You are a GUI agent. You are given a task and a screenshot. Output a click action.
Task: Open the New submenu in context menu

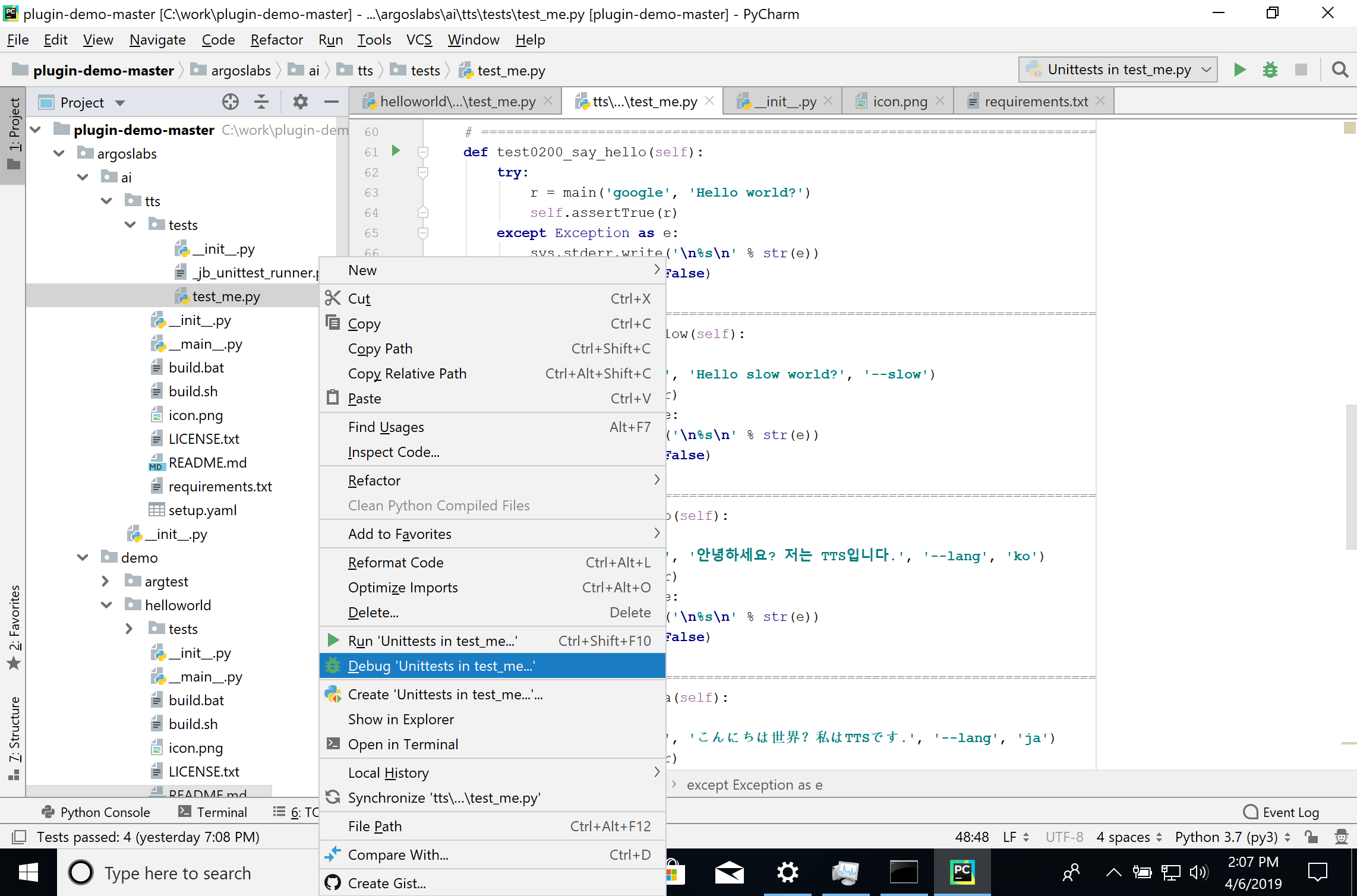pyautogui.click(x=493, y=270)
